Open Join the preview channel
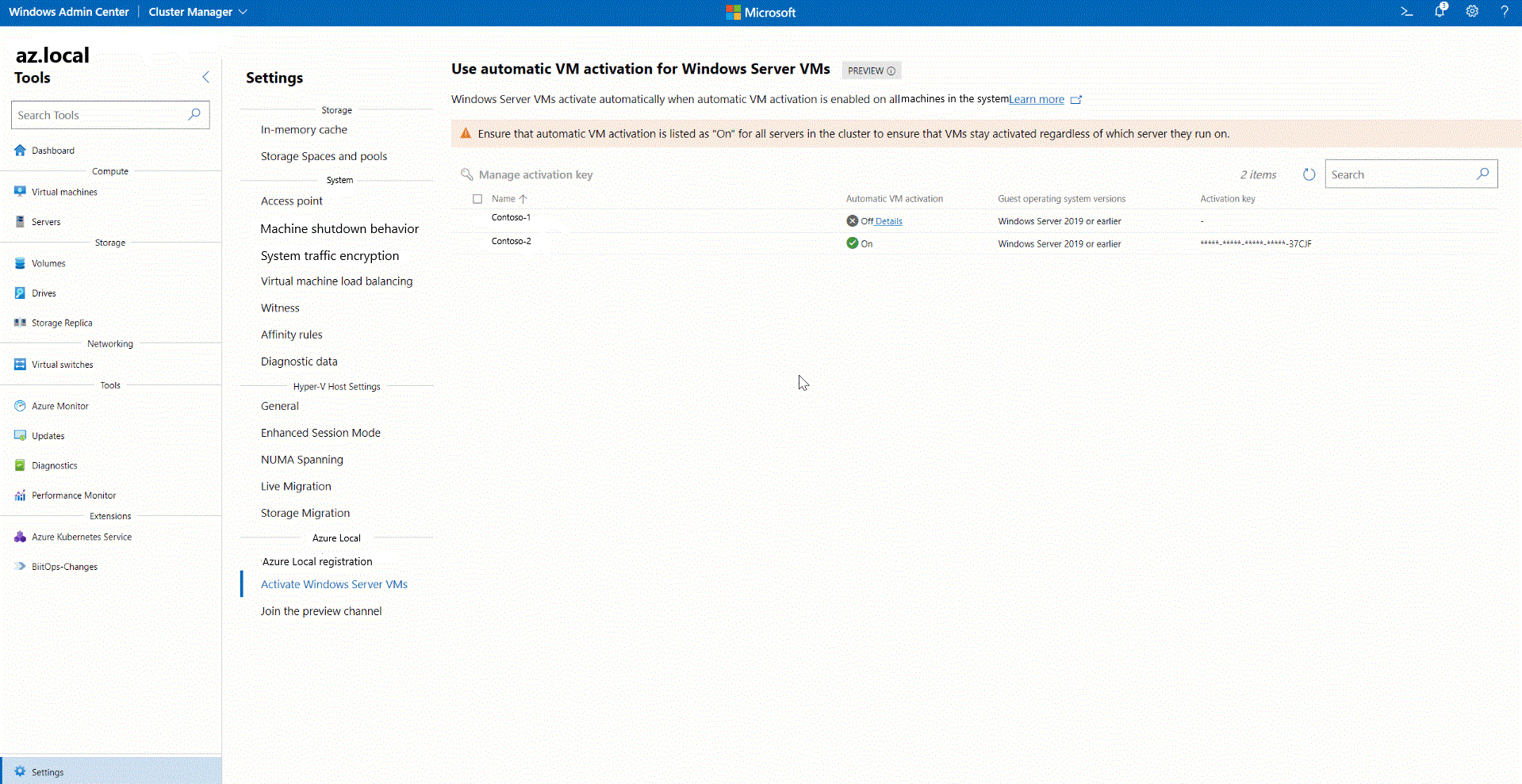Screen dimensions: 1522x784 click(x=321, y=612)
